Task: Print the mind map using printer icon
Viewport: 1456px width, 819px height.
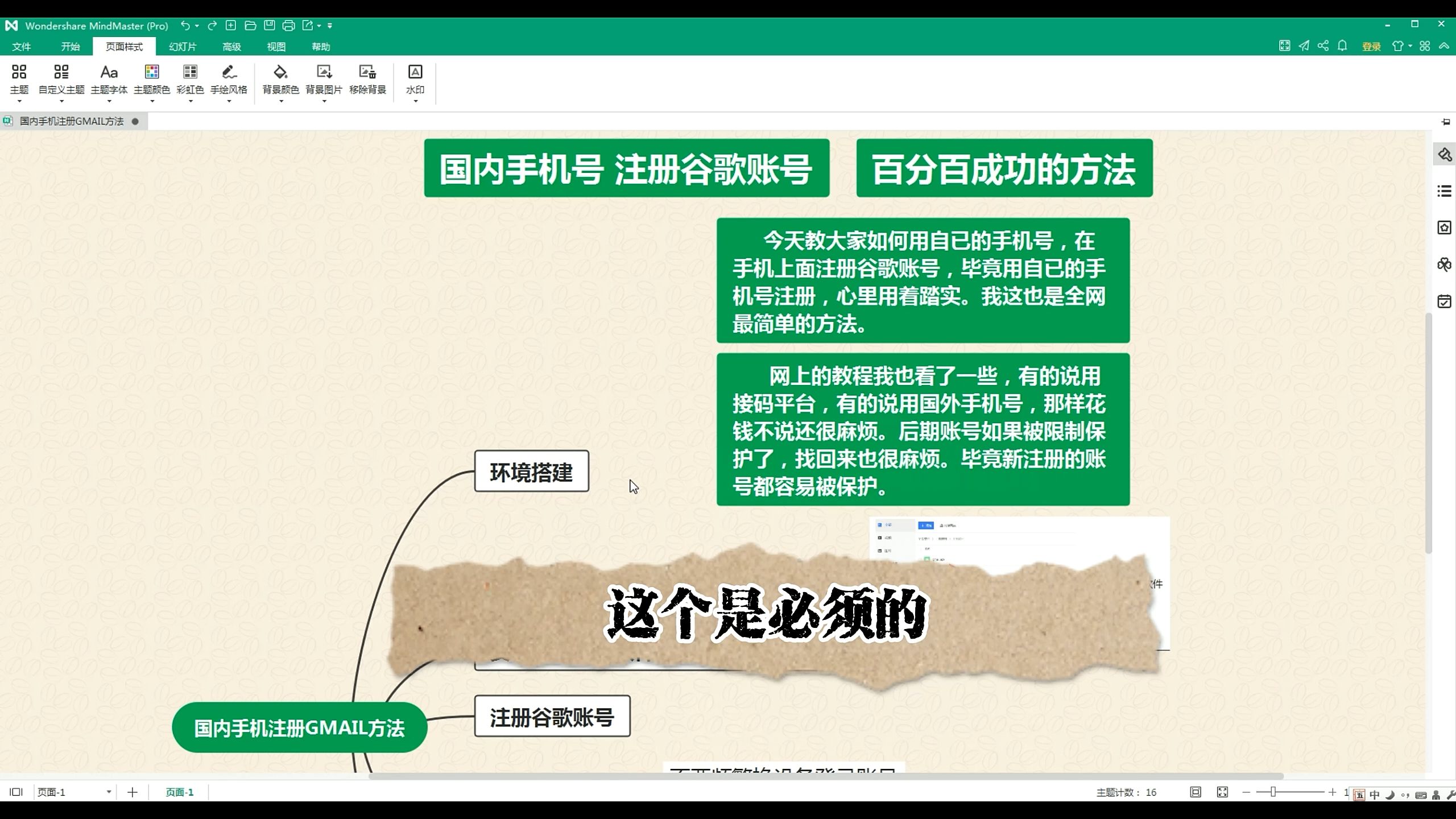Action: tap(288, 26)
